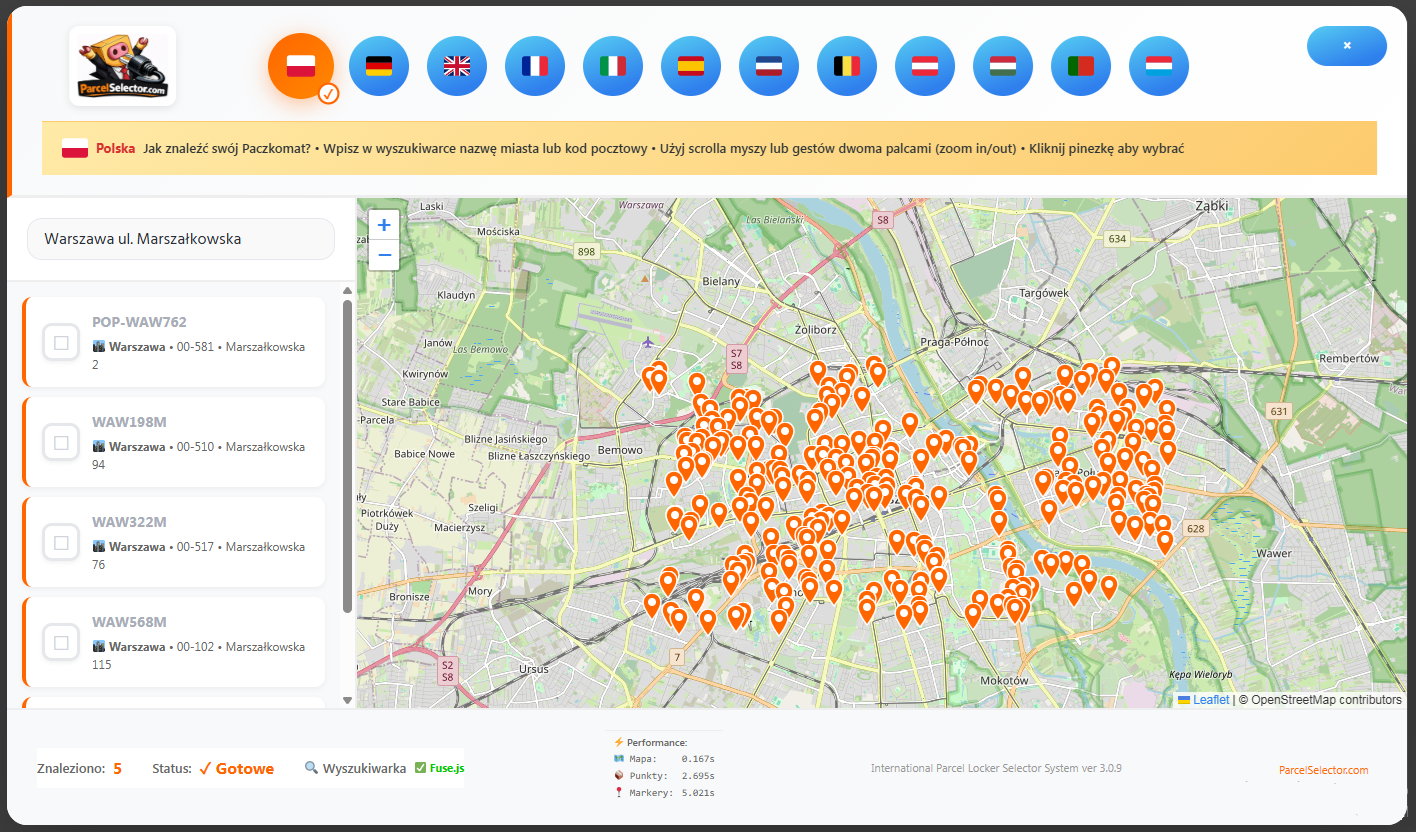Switch to the Hungary country tab
The width and height of the screenshot is (1416, 832).
pos(1003,66)
